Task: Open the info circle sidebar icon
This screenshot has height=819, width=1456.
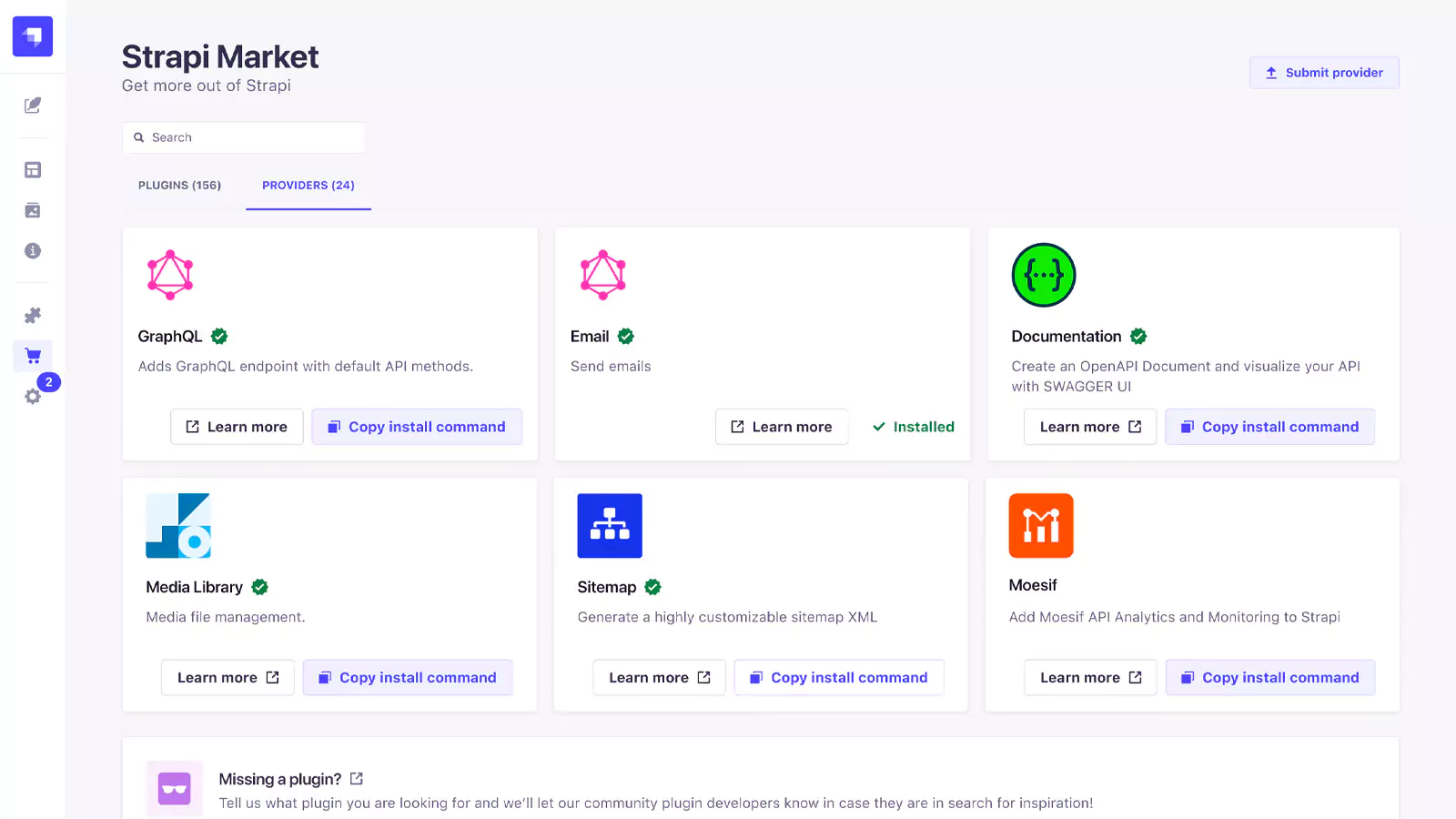Action: coord(33,251)
